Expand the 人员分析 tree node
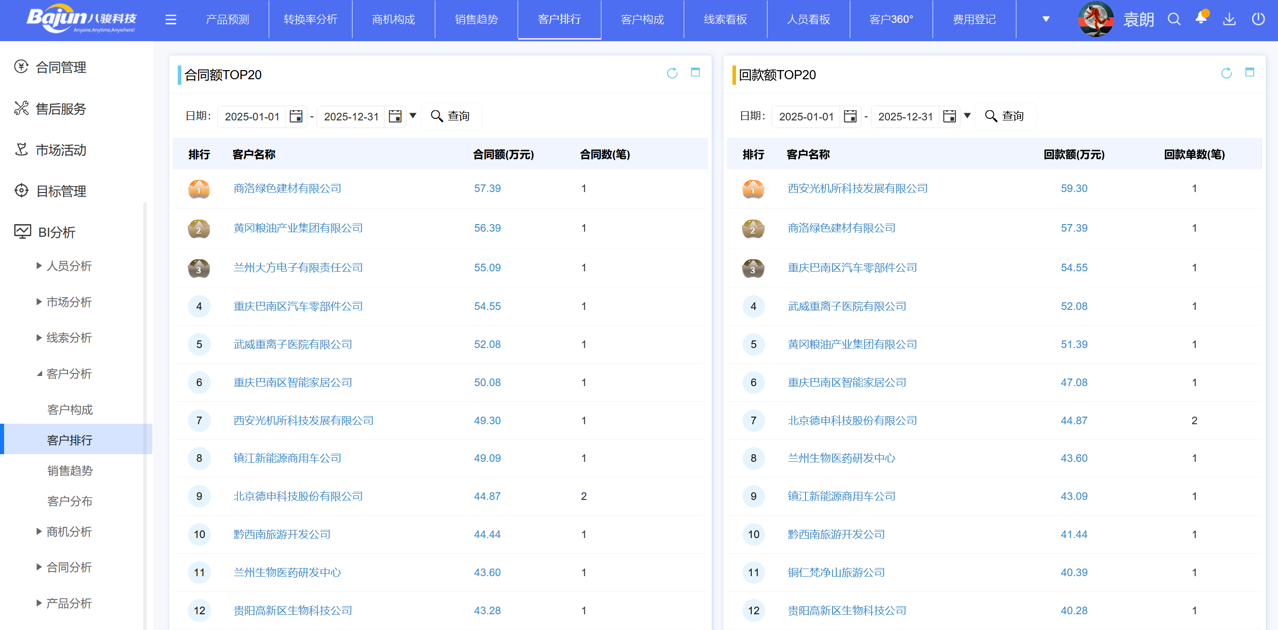This screenshot has height=630, width=1278. (x=39, y=266)
